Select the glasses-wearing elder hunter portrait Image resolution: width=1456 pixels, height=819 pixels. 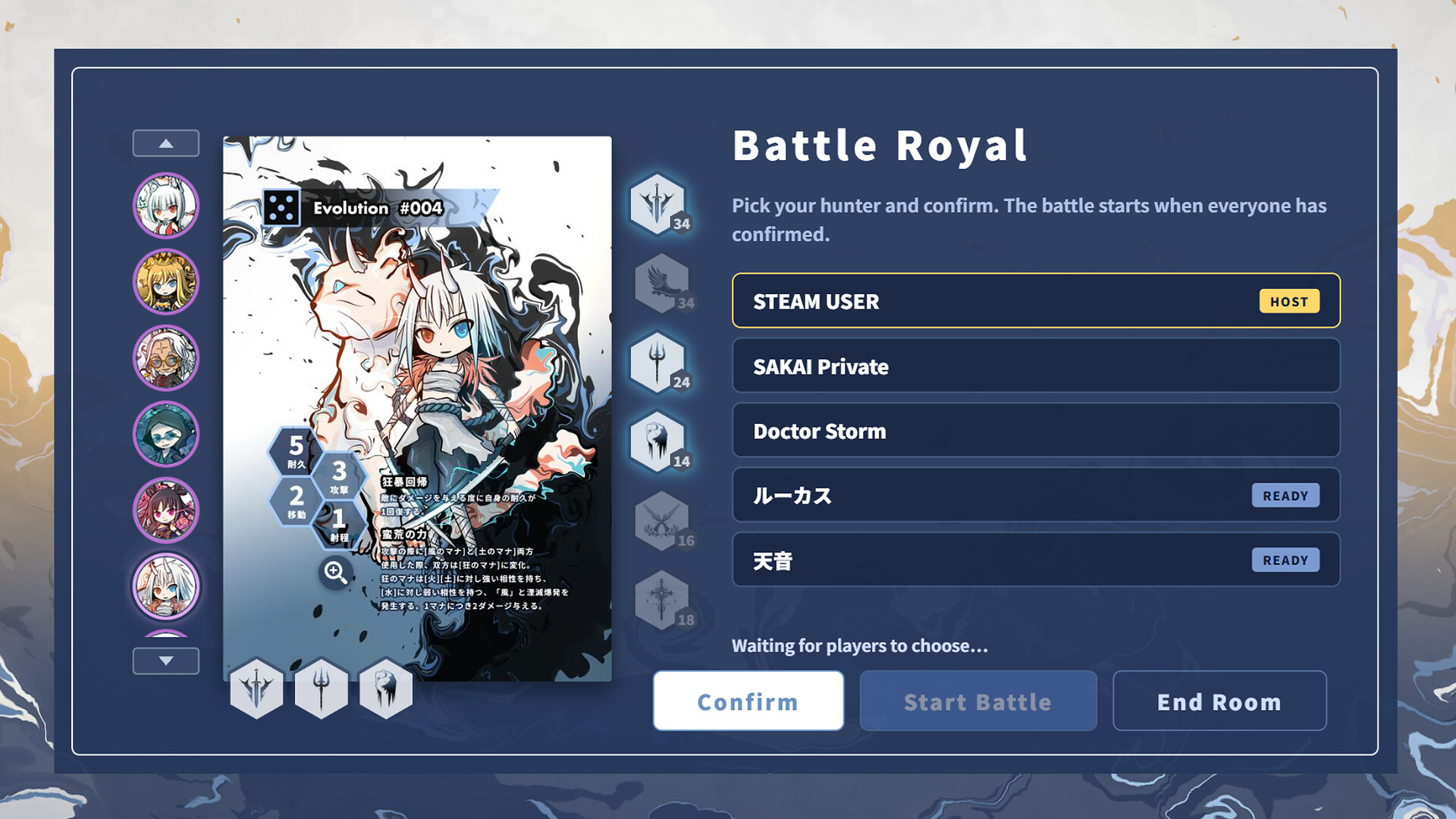[165, 358]
